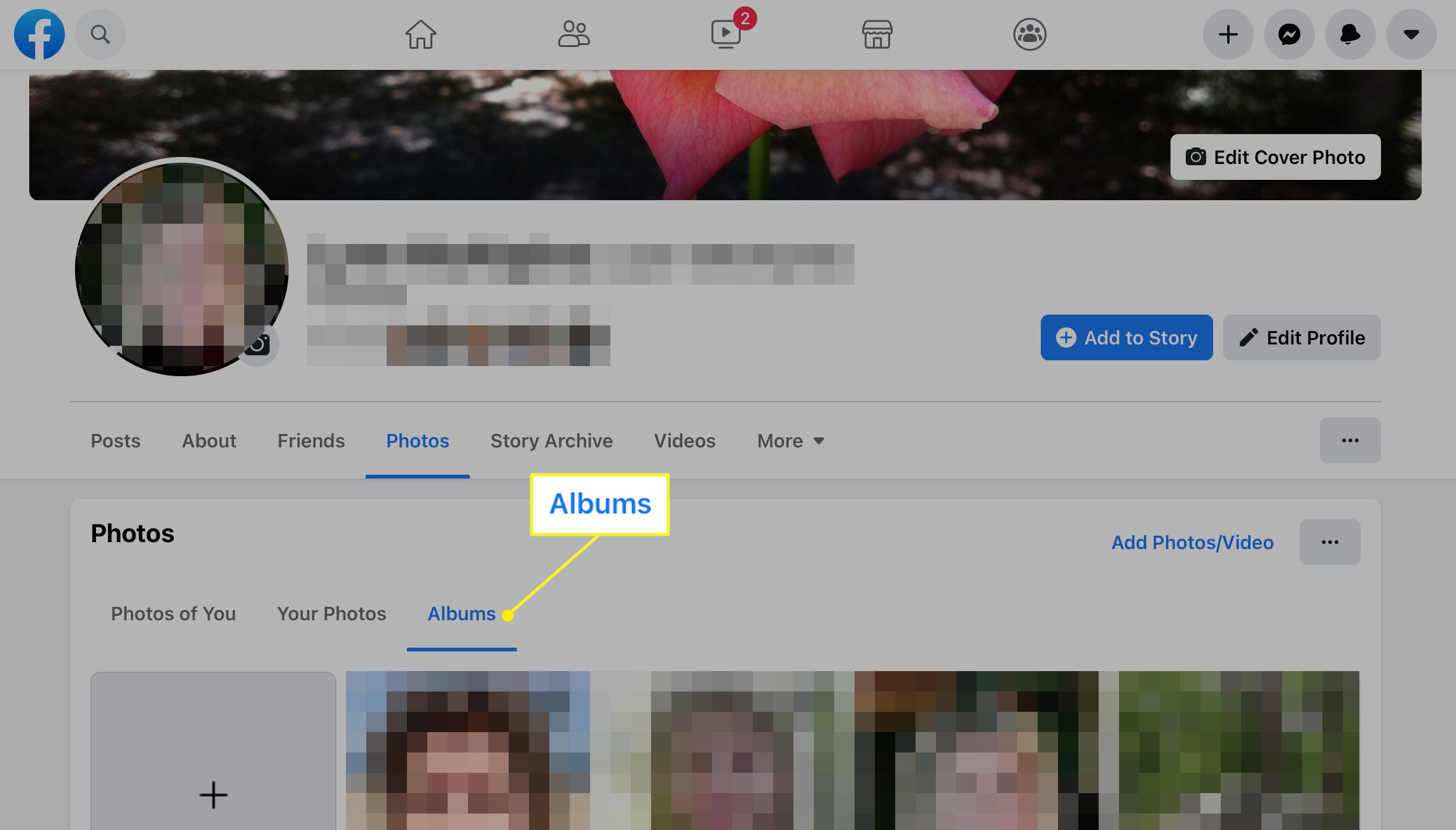Select the Albums tab

461,613
